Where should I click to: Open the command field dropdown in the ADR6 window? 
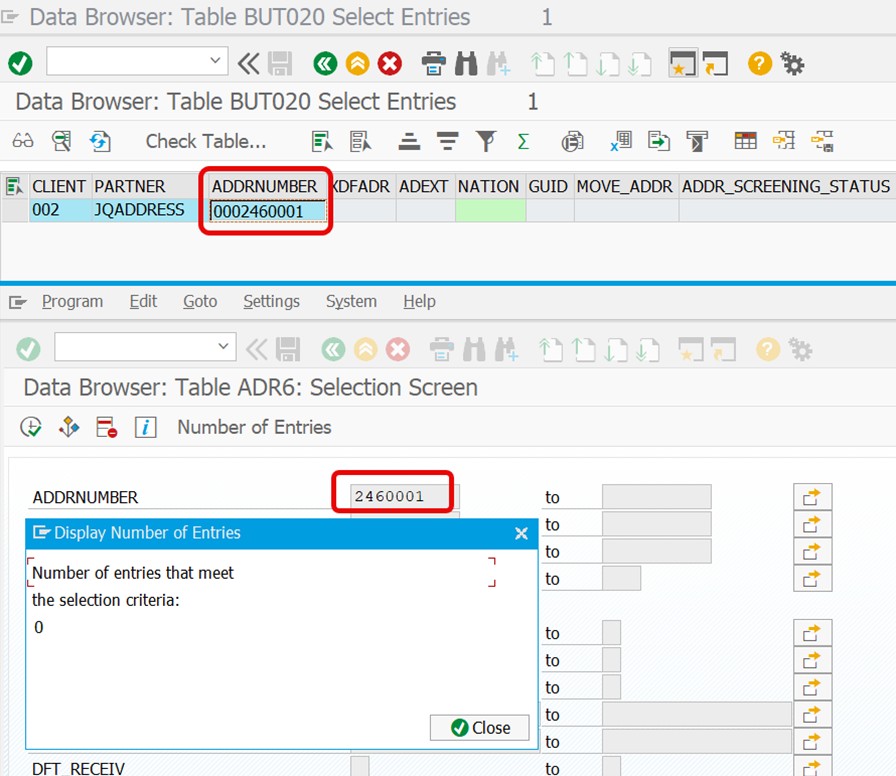coord(223,346)
